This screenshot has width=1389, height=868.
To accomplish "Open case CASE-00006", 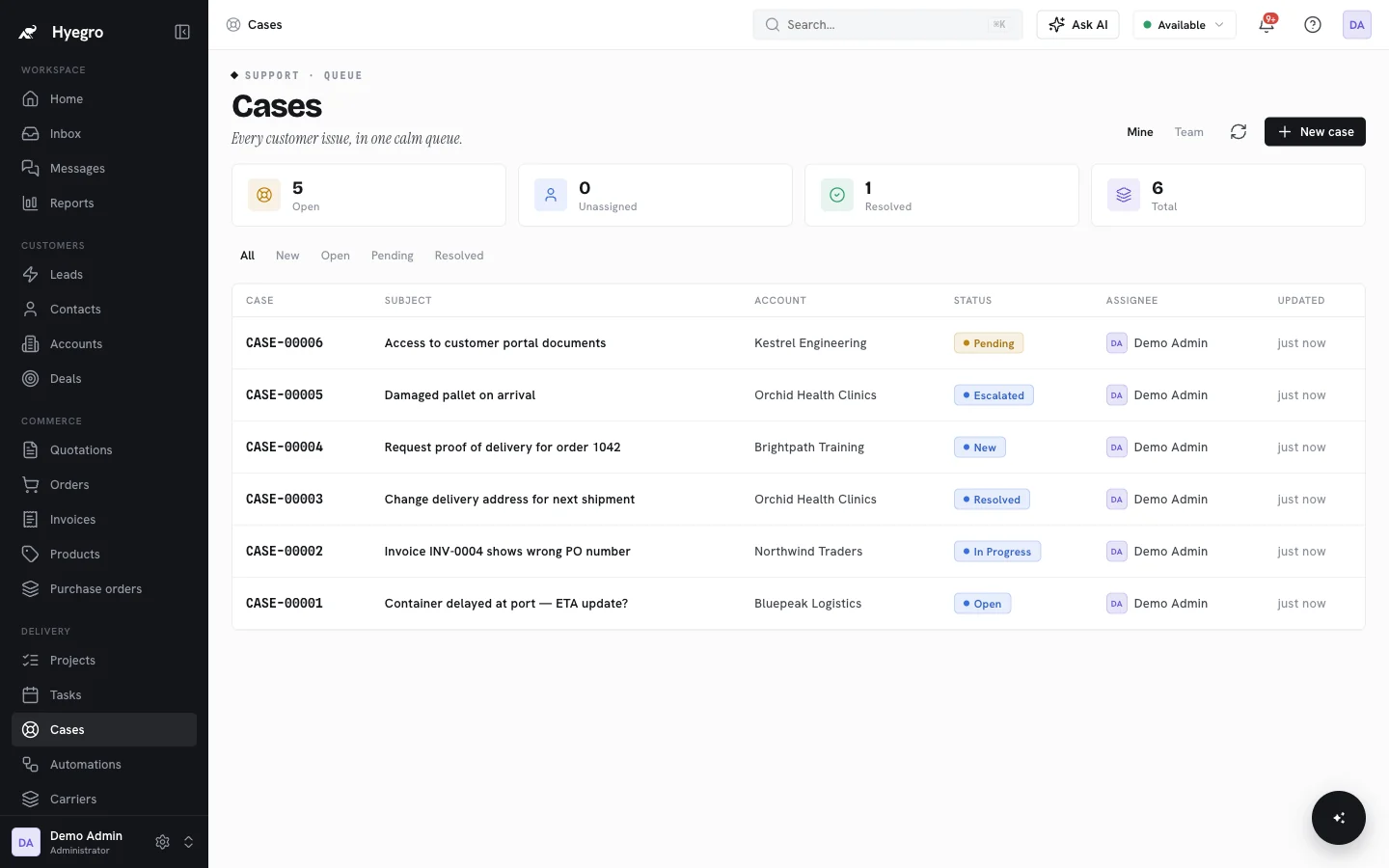I will [x=799, y=343].
